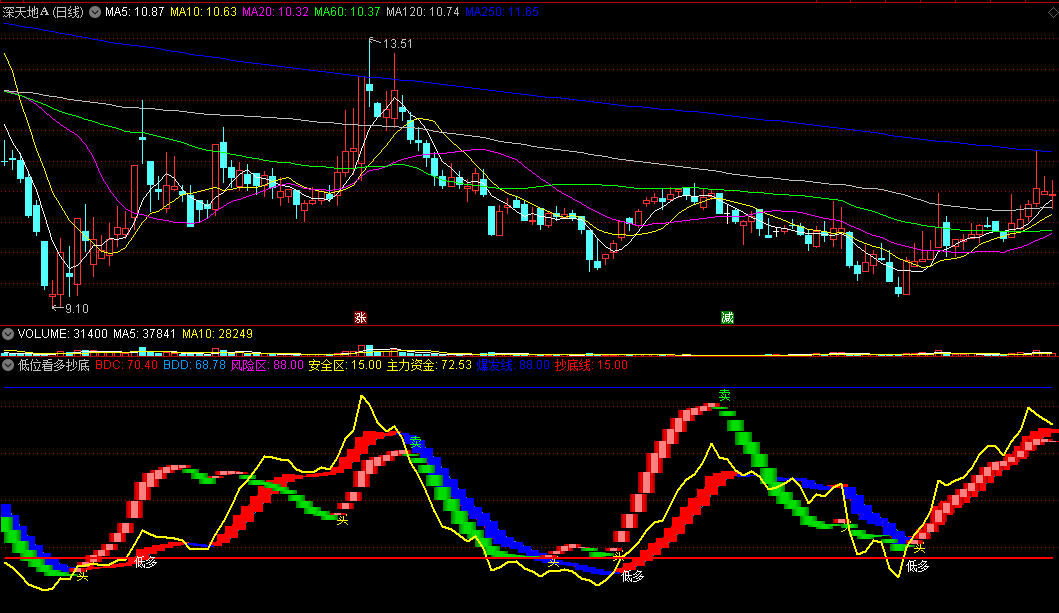
Task: Click the green MA60: 10.37 label
Action: [347, 12]
